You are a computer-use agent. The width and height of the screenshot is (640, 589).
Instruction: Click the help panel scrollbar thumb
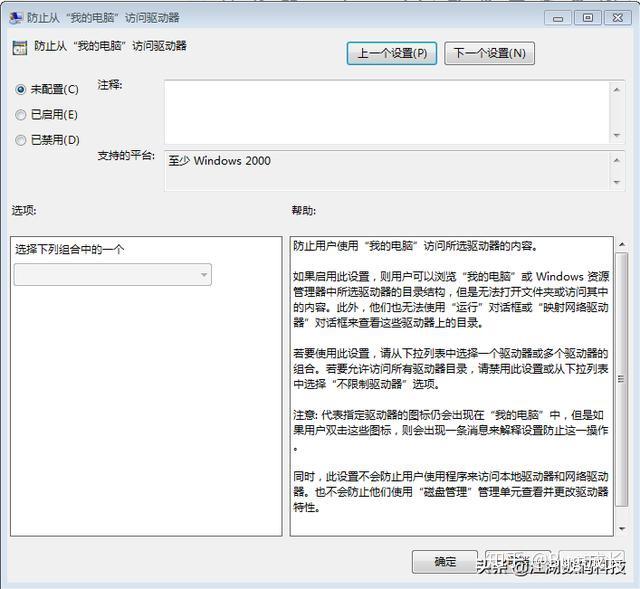[x=622, y=379]
